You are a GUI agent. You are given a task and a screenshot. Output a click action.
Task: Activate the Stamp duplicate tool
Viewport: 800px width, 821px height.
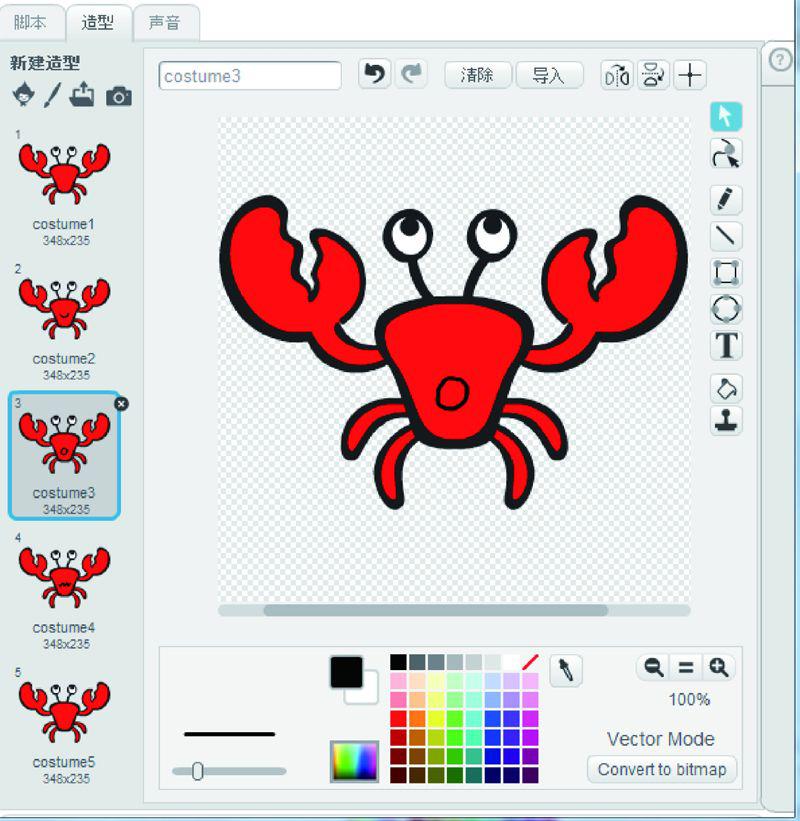coord(726,421)
